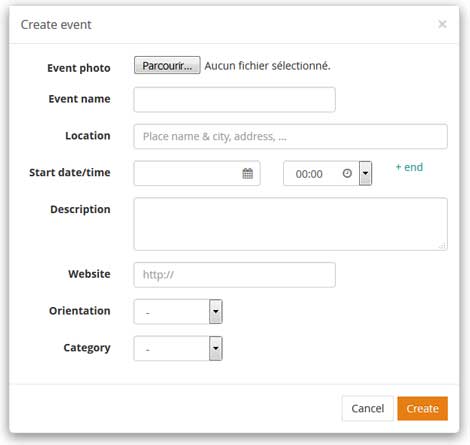The height and width of the screenshot is (445, 470).
Task: Expand the Category dropdown
Action: coord(216,348)
